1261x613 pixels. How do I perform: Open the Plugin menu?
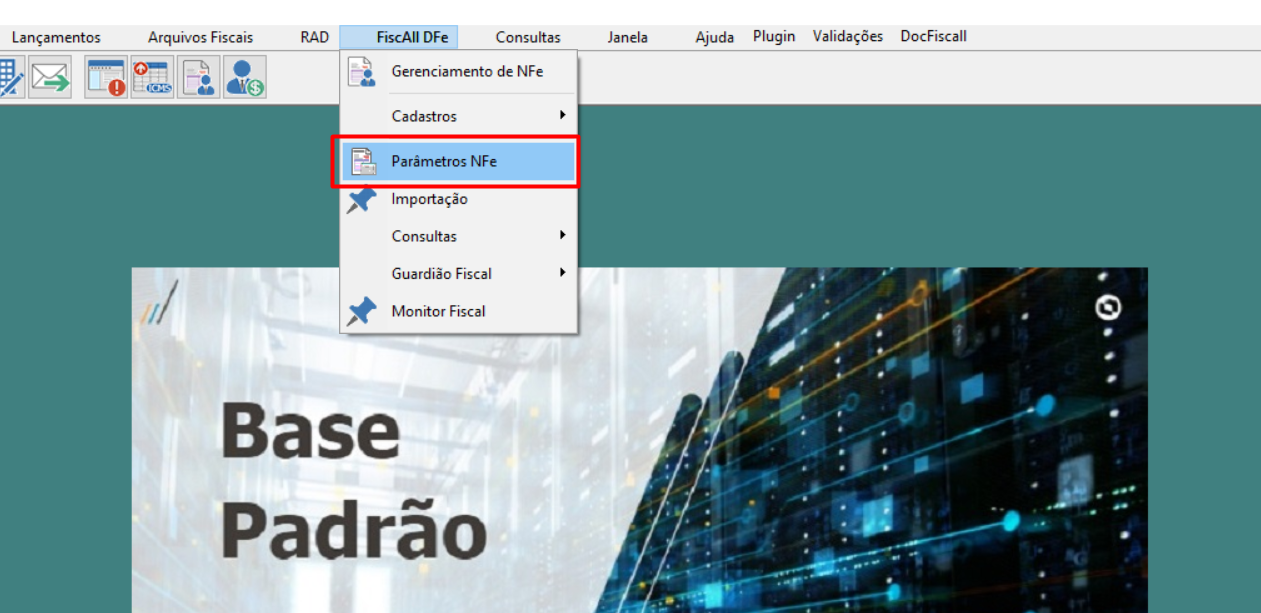(774, 36)
